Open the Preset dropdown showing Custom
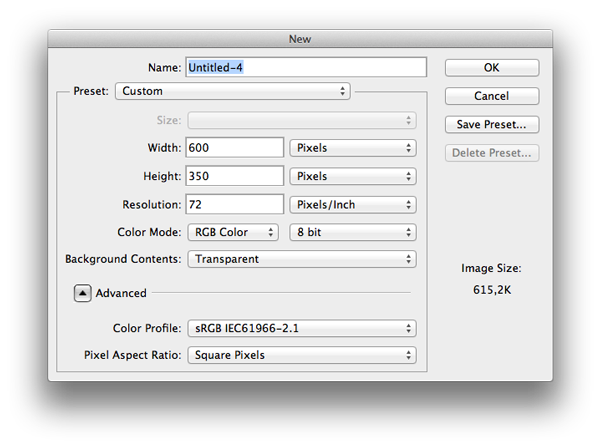The height and width of the screenshot is (447, 600). click(233, 91)
